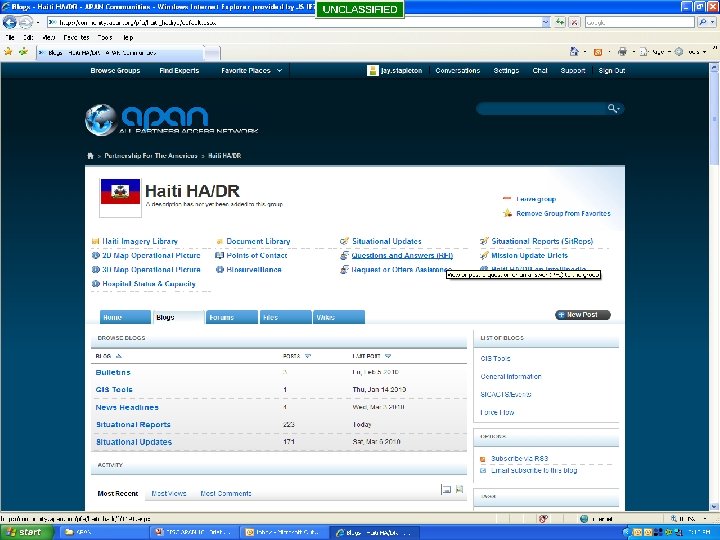
Task: Open the File menu
Action: pyautogui.click(x=10, y=37)
